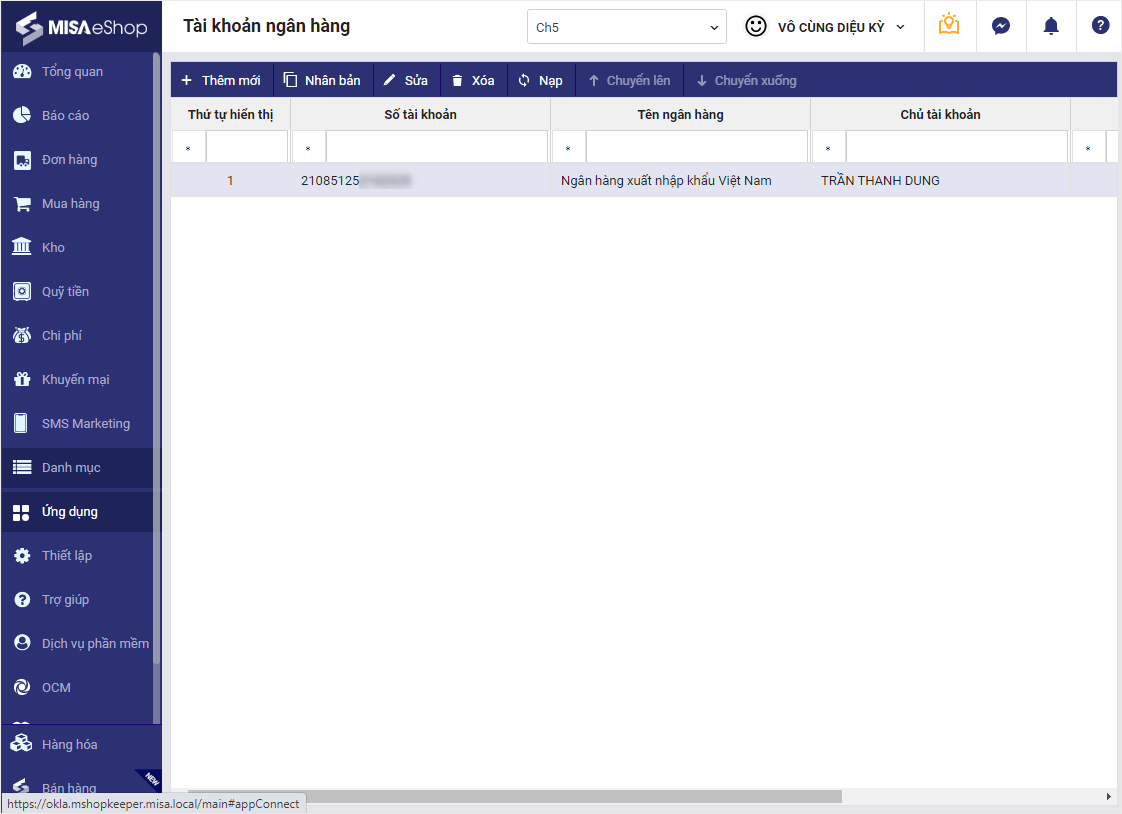
Task: Sort by Chủ tài khoản column header
Action: [940, 114]
